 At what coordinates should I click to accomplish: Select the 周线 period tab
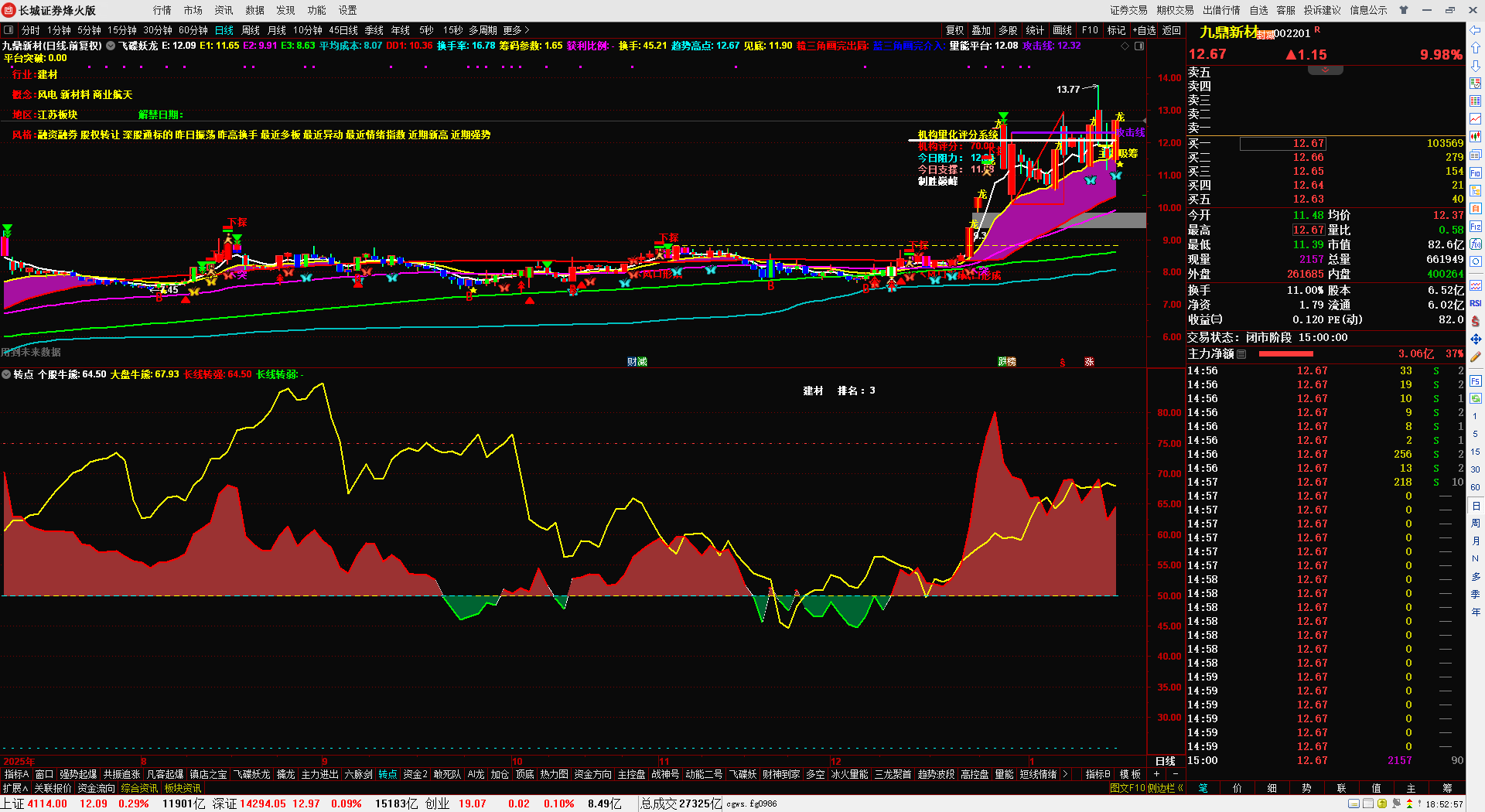tap(251, 30)
